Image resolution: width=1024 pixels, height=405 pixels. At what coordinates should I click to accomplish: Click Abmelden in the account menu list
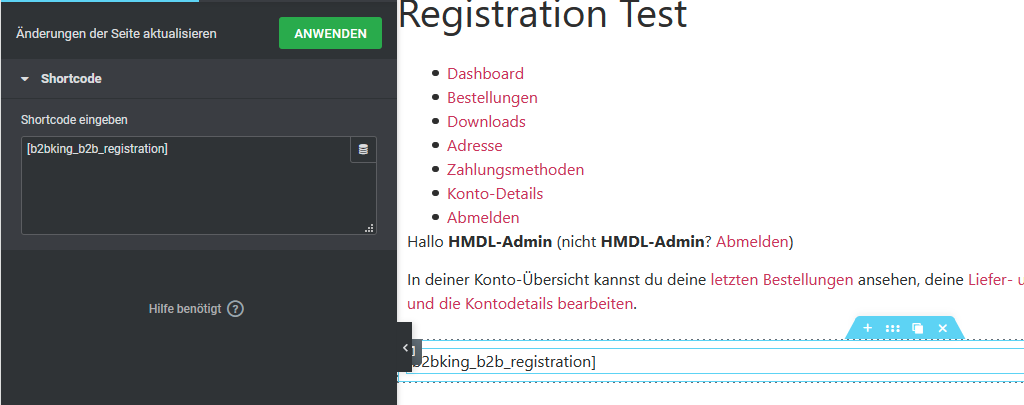(x=483, y=218)
